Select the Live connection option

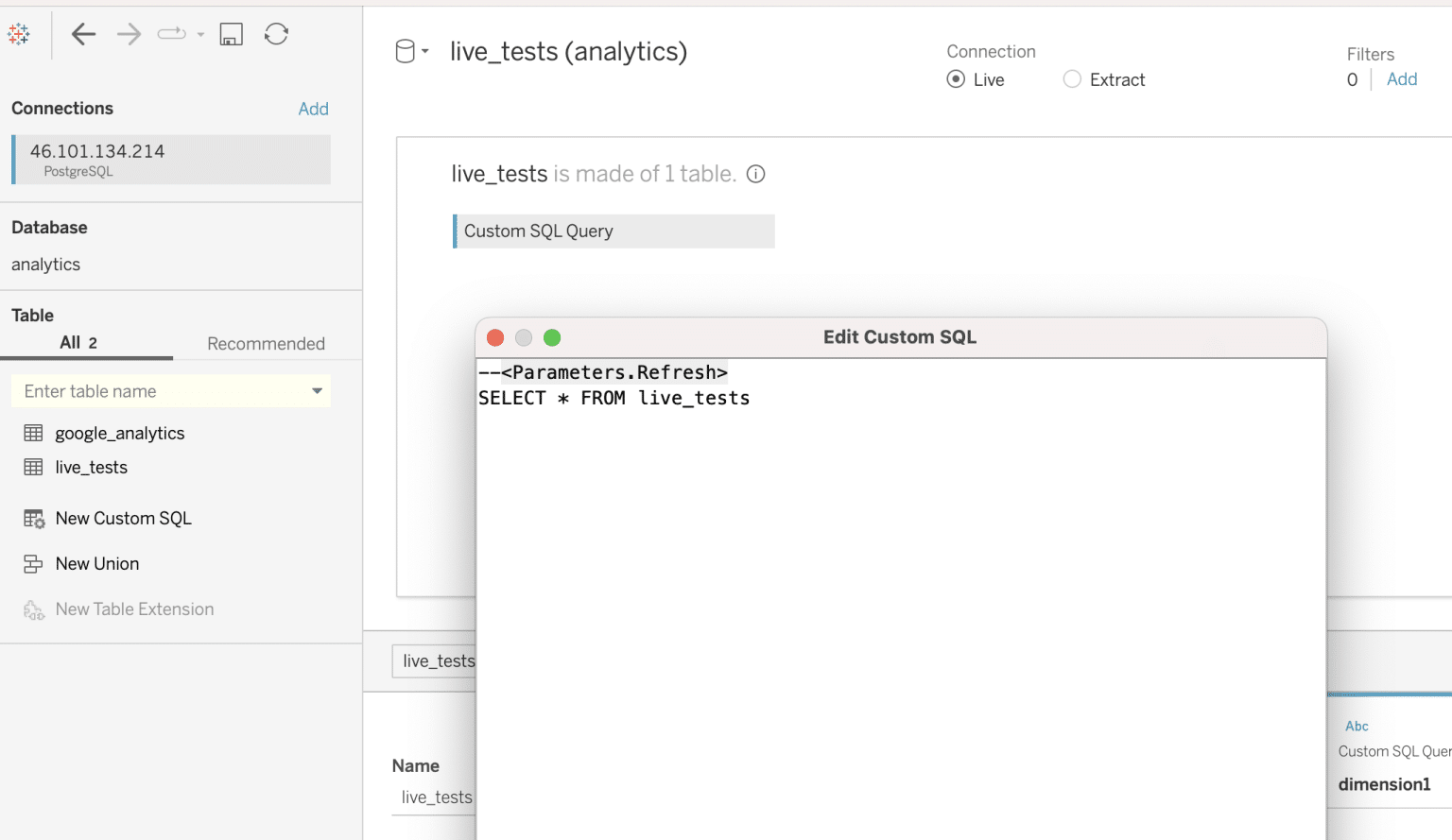pos(956,79)
